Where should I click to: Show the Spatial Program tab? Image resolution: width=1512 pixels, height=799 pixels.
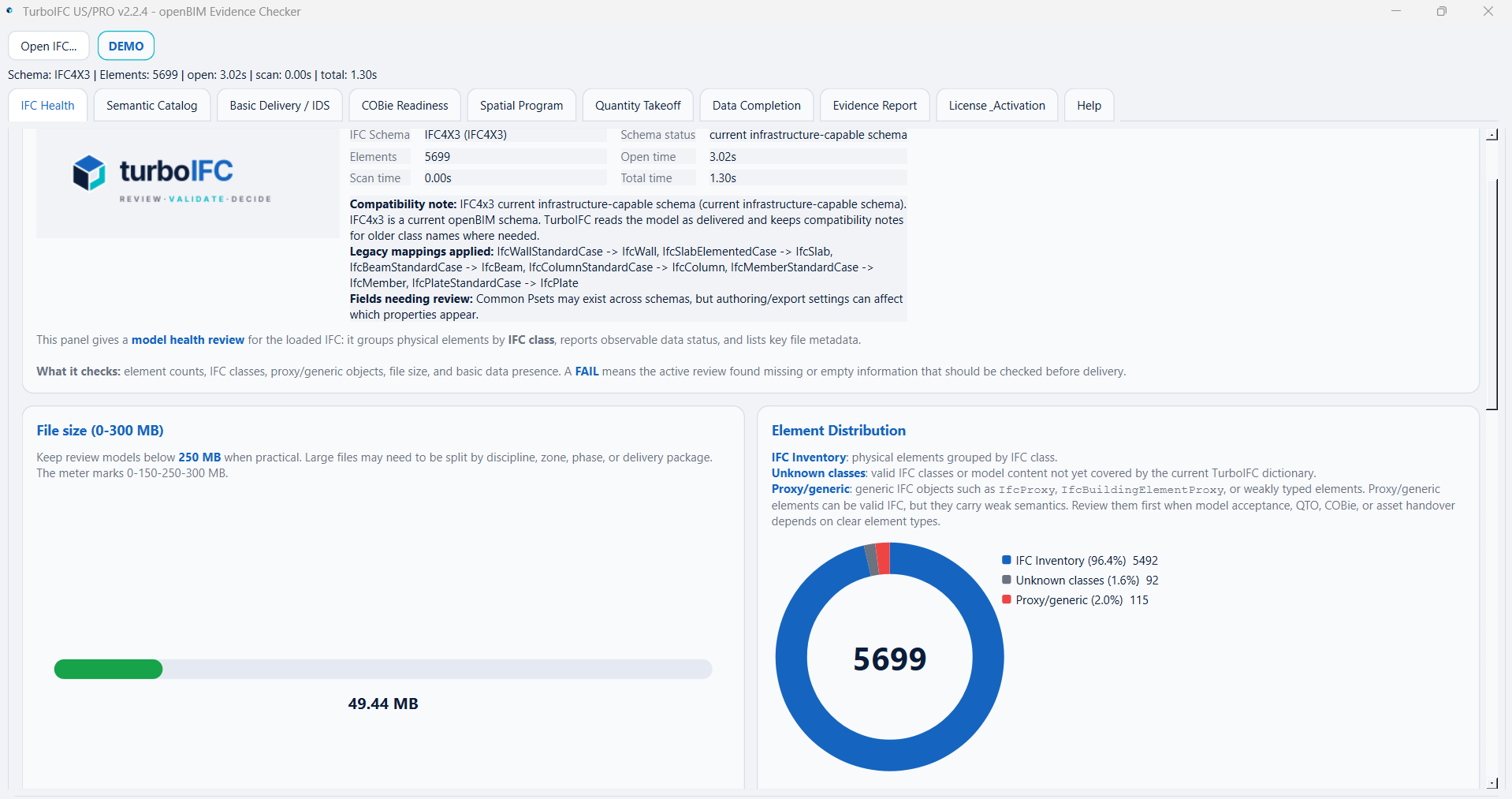[522, 106]
